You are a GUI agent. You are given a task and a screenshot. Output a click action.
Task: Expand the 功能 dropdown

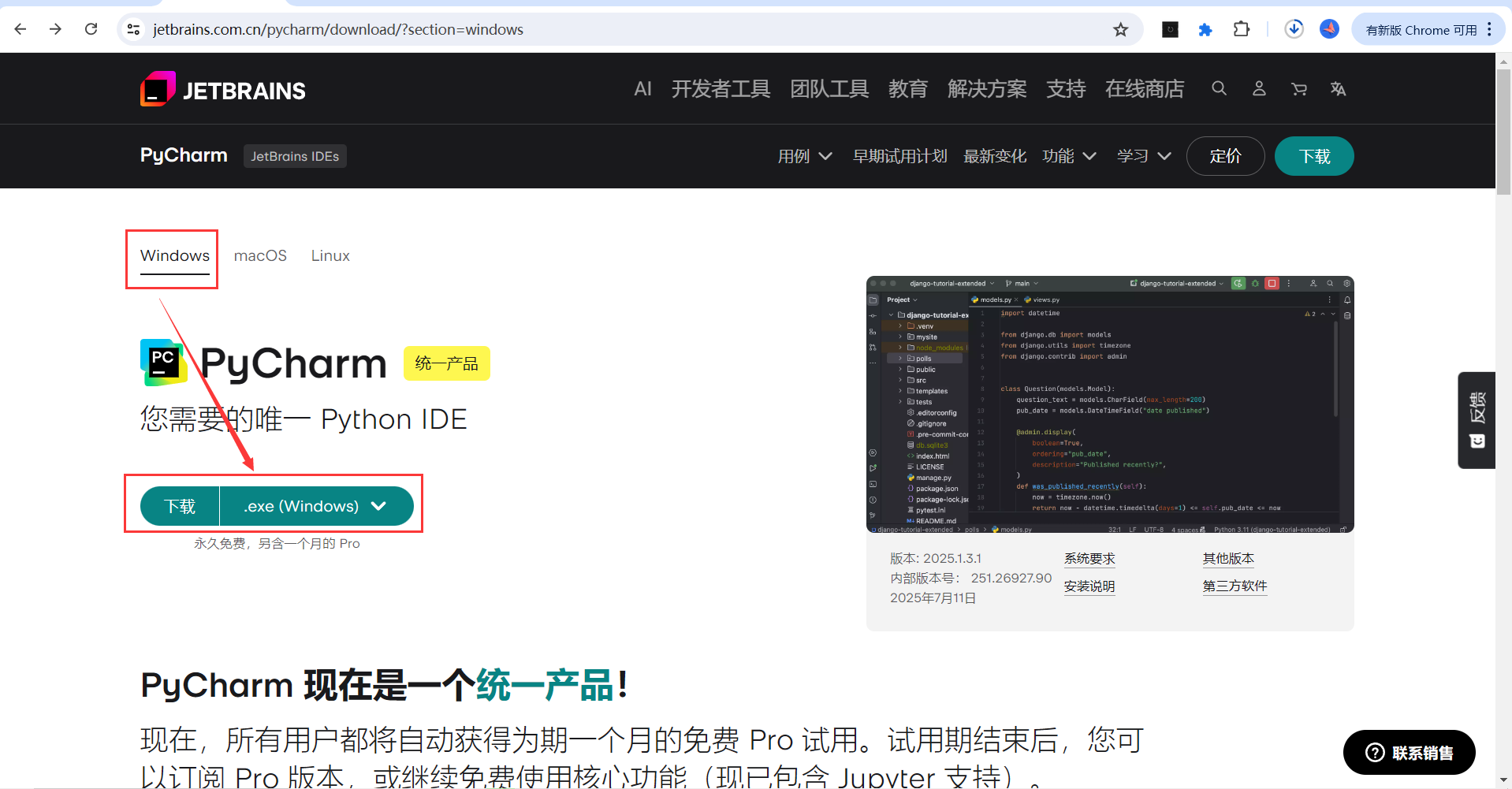(1069, 156)
